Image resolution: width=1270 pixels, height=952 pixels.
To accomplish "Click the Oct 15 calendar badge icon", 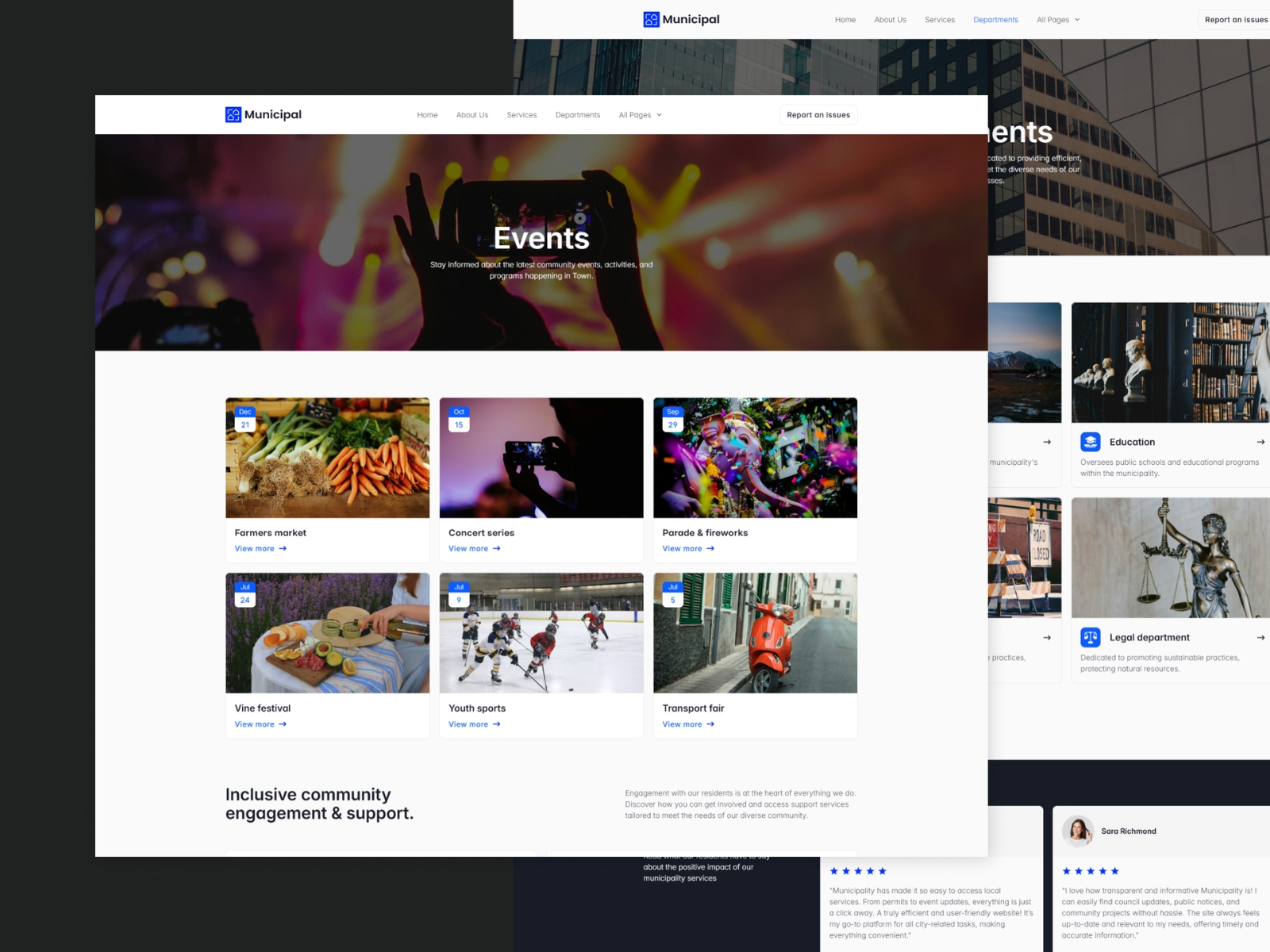I will 459,419.
